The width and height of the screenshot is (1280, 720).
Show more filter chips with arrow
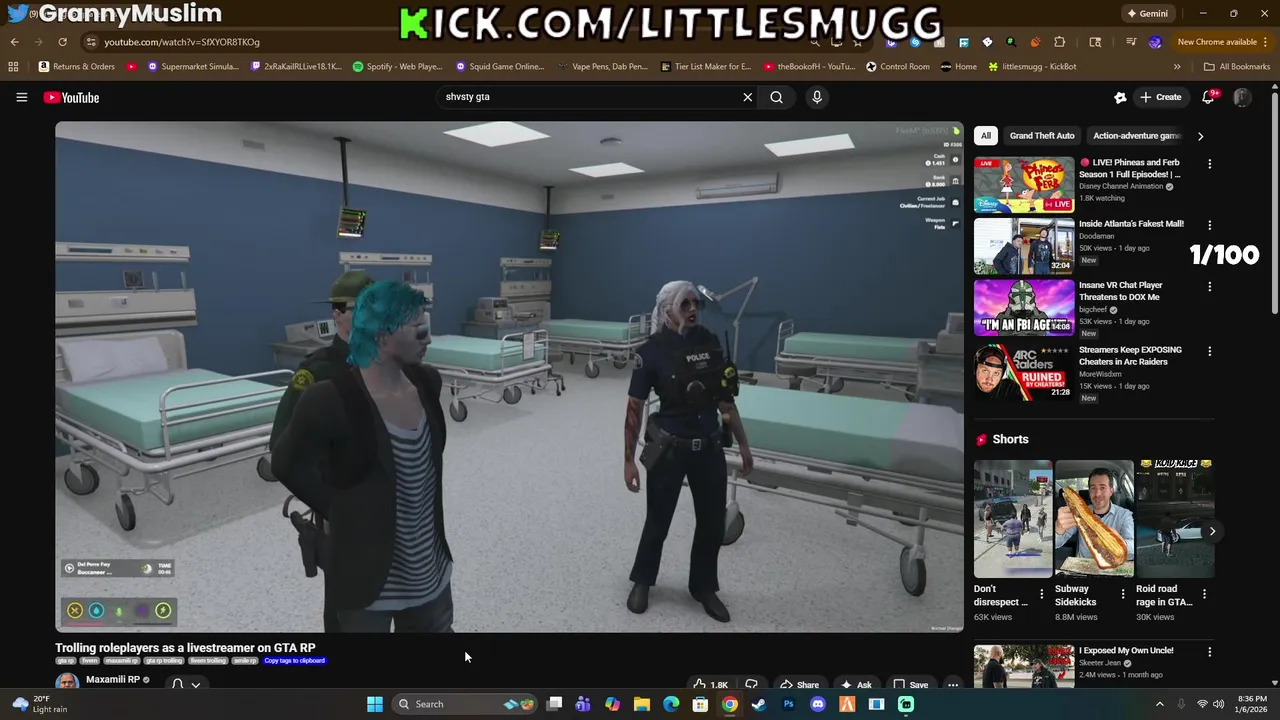click(x=1200, y=136)
